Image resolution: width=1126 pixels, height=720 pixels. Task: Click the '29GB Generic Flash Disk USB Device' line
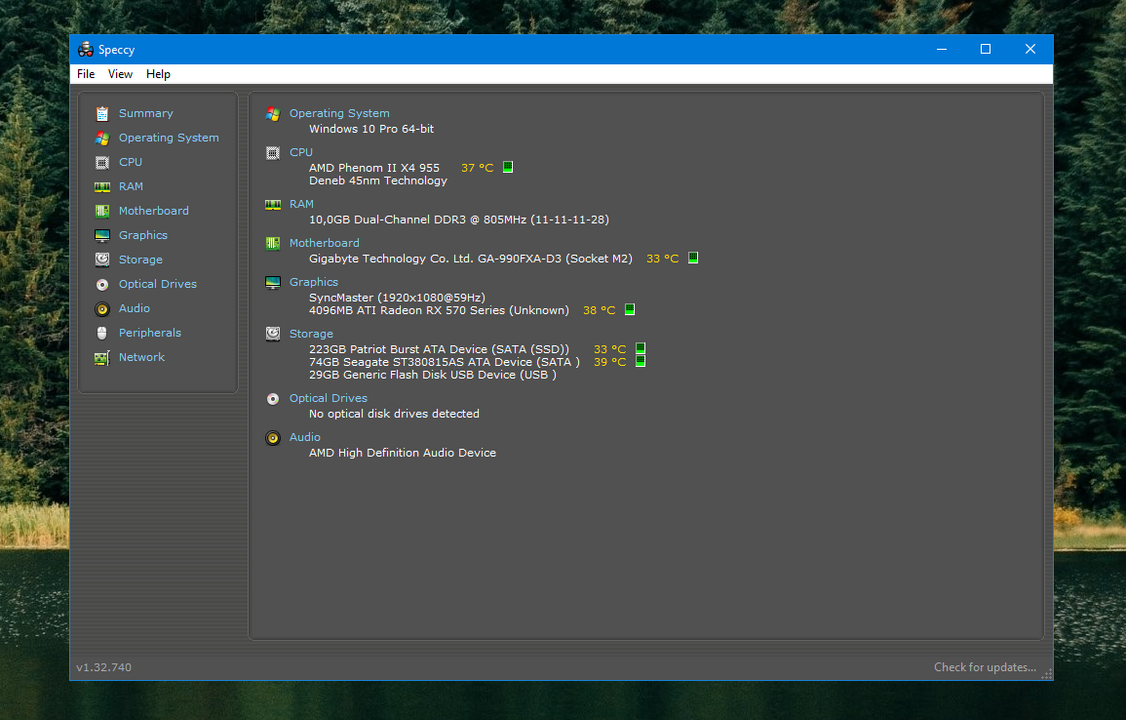432,375
